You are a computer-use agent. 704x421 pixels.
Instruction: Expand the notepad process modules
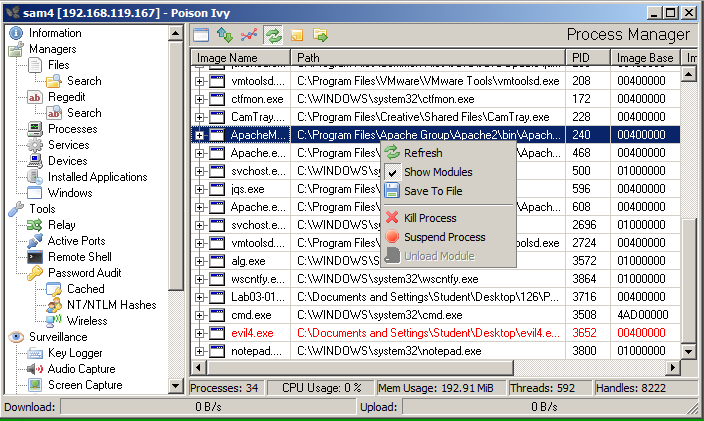click(199, 351)
